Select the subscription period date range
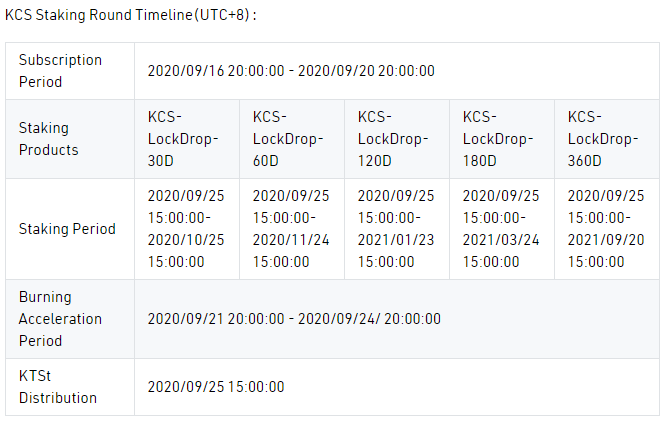The width and height of the screenshot is (666, 421). pos(290,71)
